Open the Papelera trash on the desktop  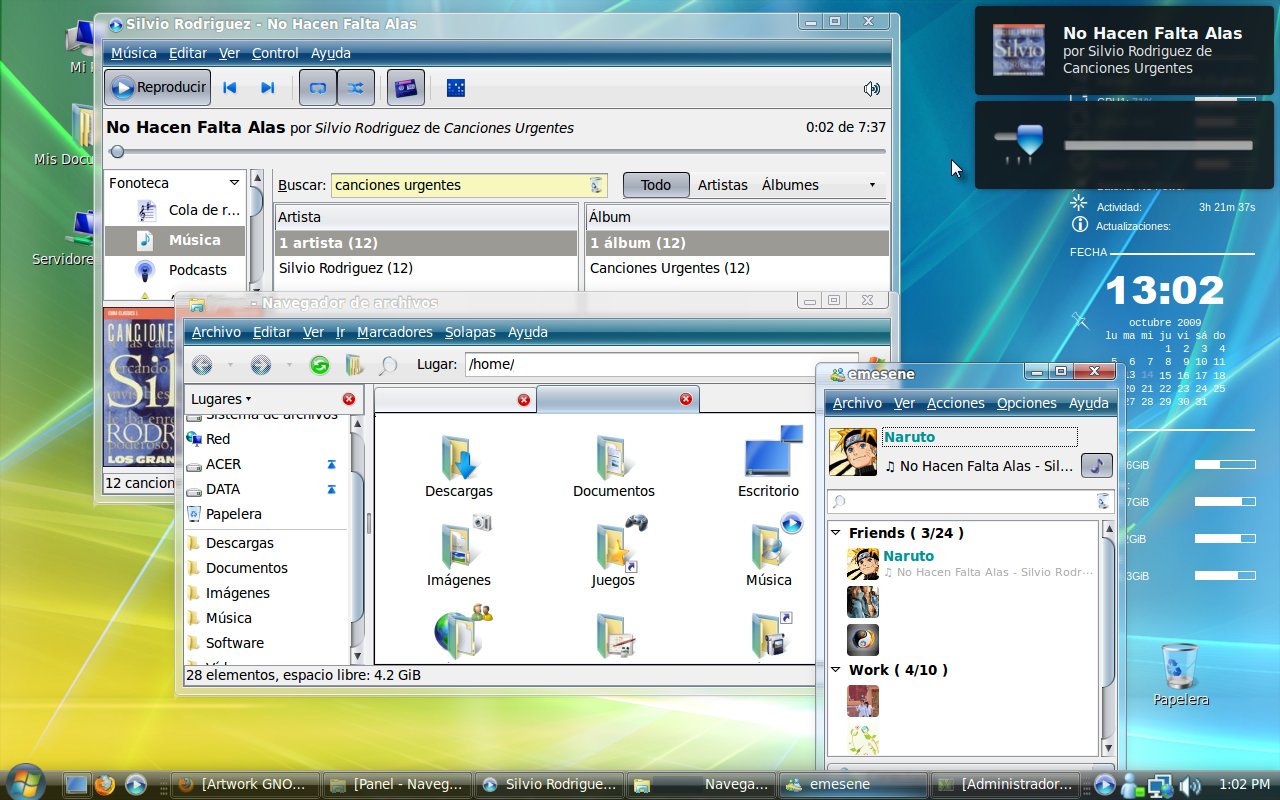coord(1181,675)
